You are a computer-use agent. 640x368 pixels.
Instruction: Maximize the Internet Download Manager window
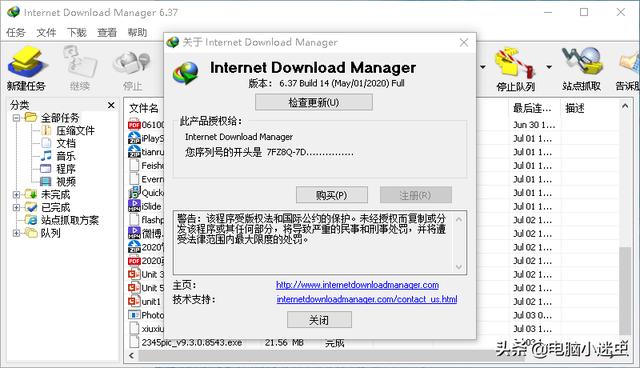[x=584, y=12]
